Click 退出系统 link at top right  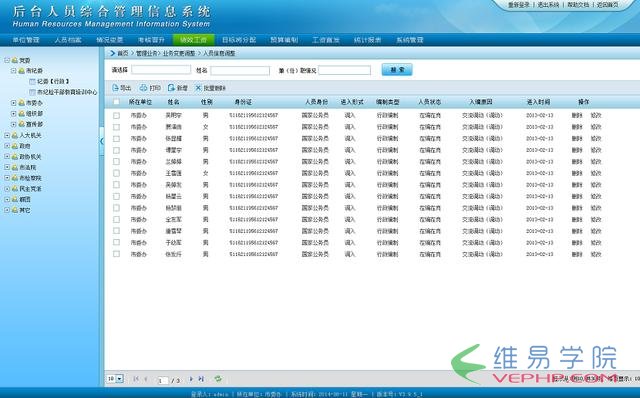548,5
